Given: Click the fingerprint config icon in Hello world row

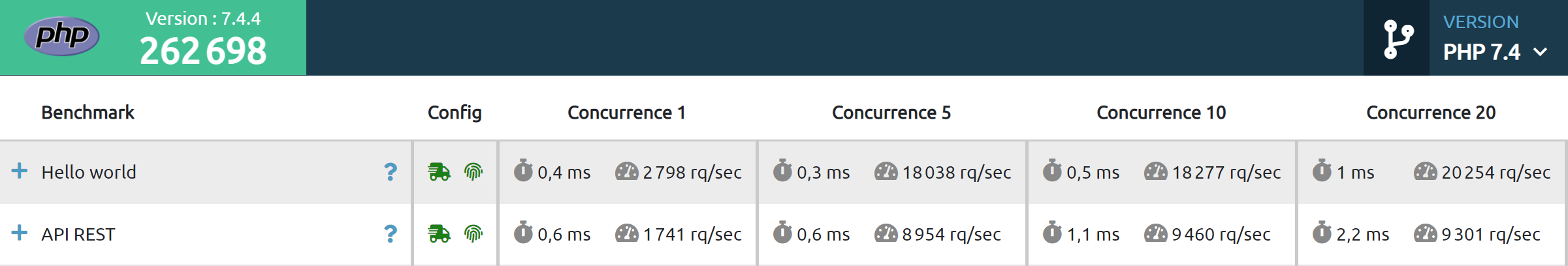Looking at the screenshot, I should tap(473, 172).
